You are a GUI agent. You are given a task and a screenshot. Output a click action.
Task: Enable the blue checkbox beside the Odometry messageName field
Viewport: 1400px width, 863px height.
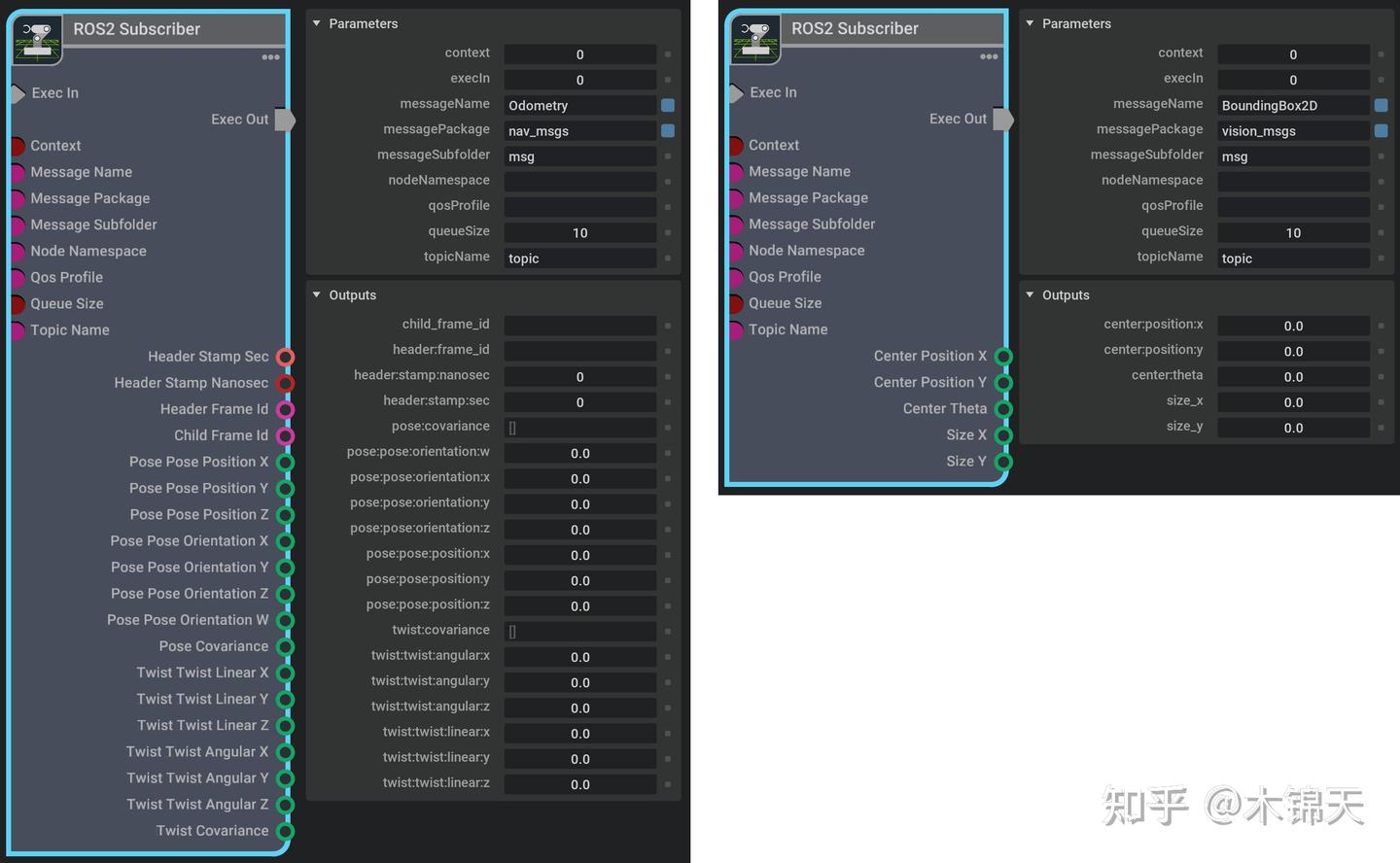666,104
